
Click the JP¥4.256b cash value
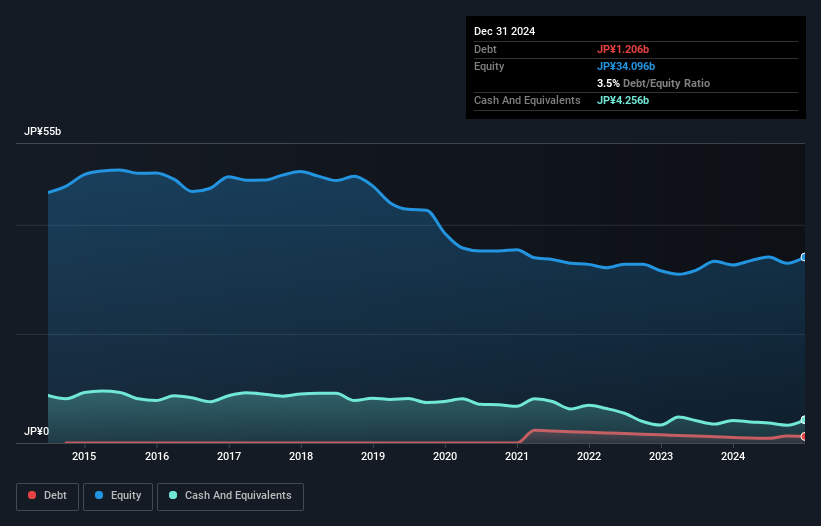pyautogui.click(x=623, y=100)
